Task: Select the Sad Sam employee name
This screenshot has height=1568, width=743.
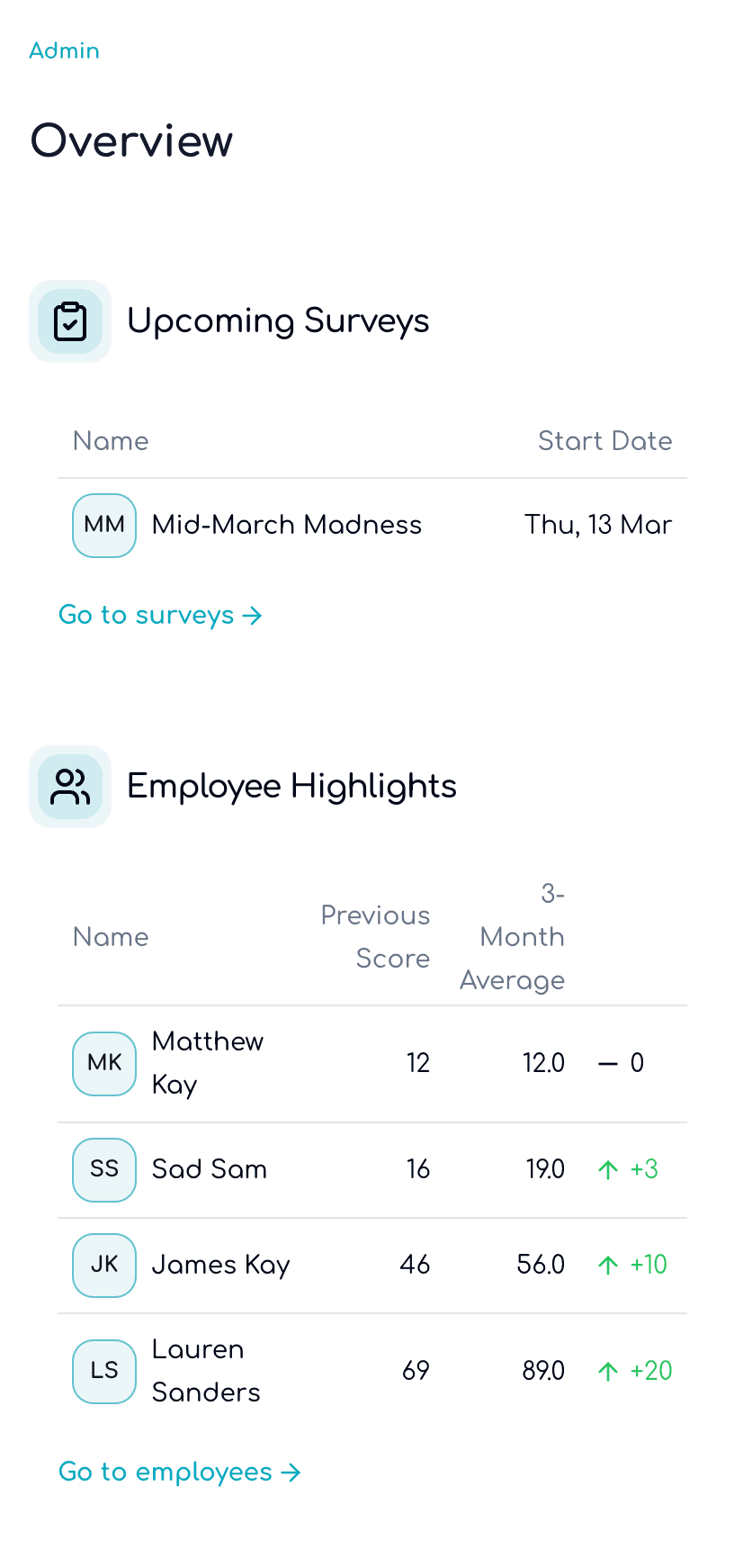Action: (x=210, y=1169)
